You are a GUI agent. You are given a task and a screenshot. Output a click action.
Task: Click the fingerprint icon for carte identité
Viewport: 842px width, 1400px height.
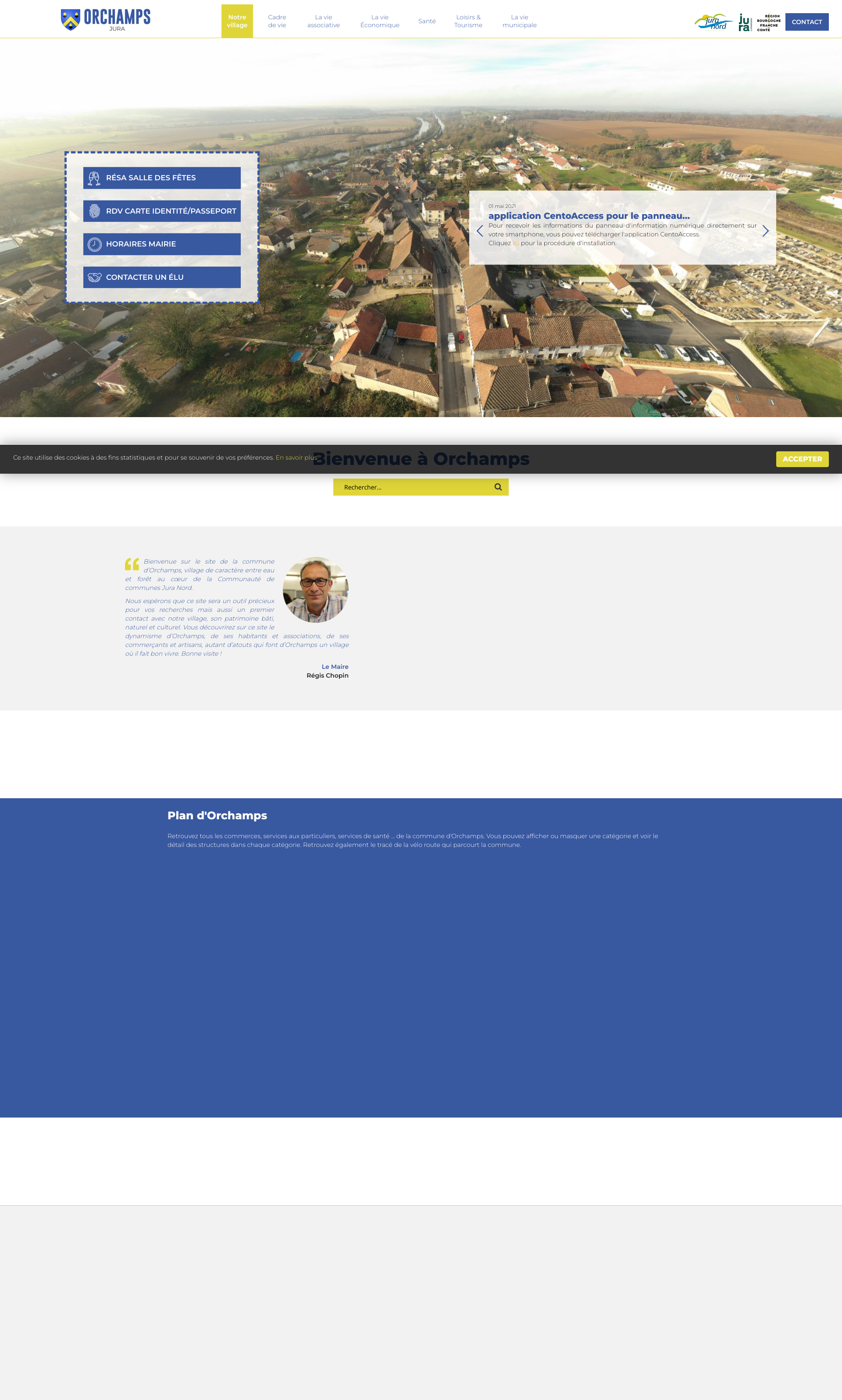pyautogui.click(x=94, y=211)
